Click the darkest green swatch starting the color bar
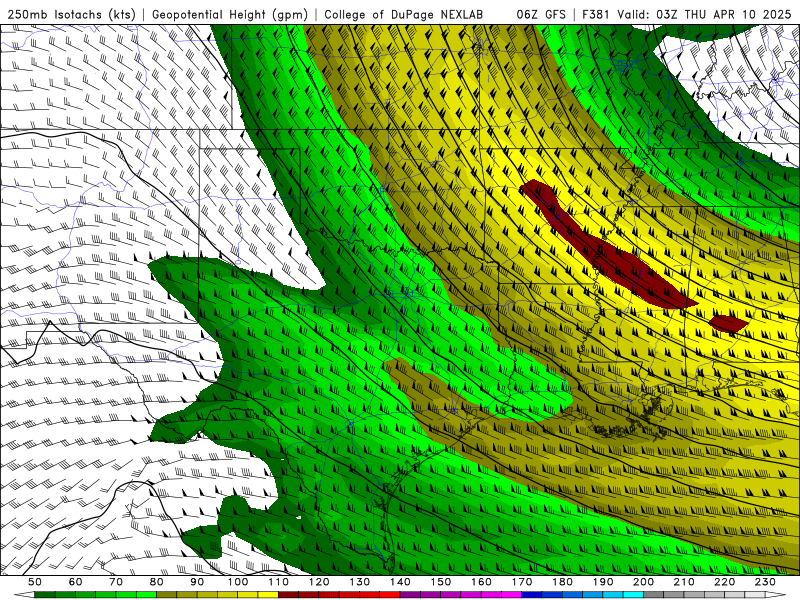This screenshot has width=800, height=600. (45, 595)
